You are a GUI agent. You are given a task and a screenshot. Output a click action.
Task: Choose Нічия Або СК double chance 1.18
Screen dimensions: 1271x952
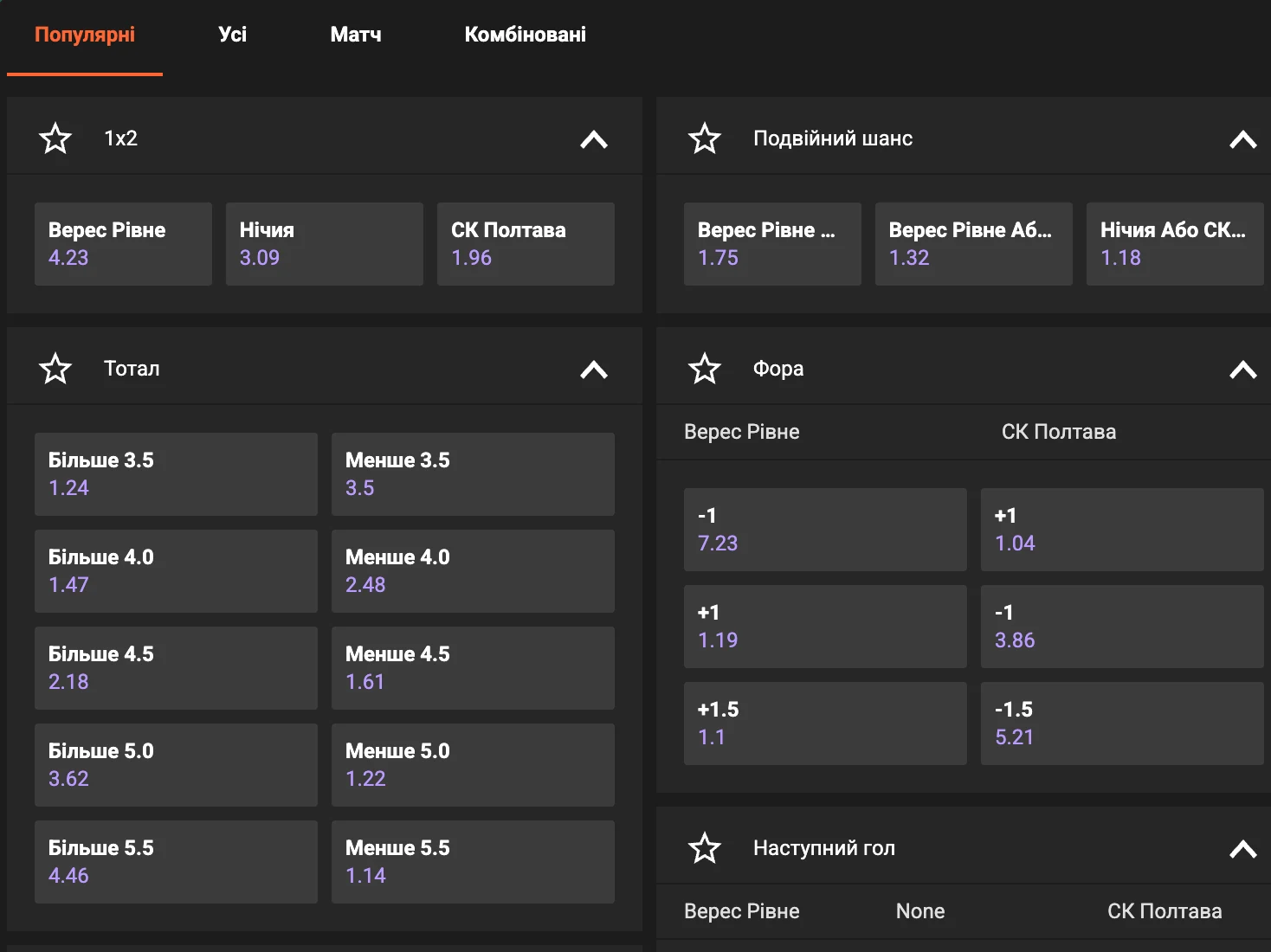pos(1174,244)
